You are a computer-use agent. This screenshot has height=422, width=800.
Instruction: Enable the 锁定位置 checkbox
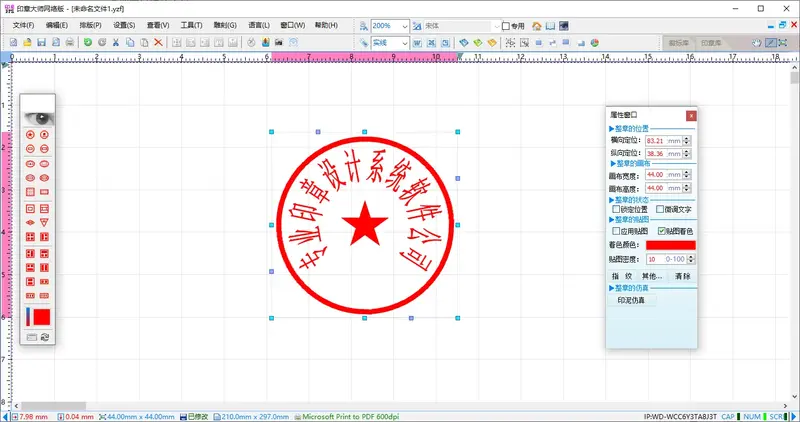click(616, 209)
